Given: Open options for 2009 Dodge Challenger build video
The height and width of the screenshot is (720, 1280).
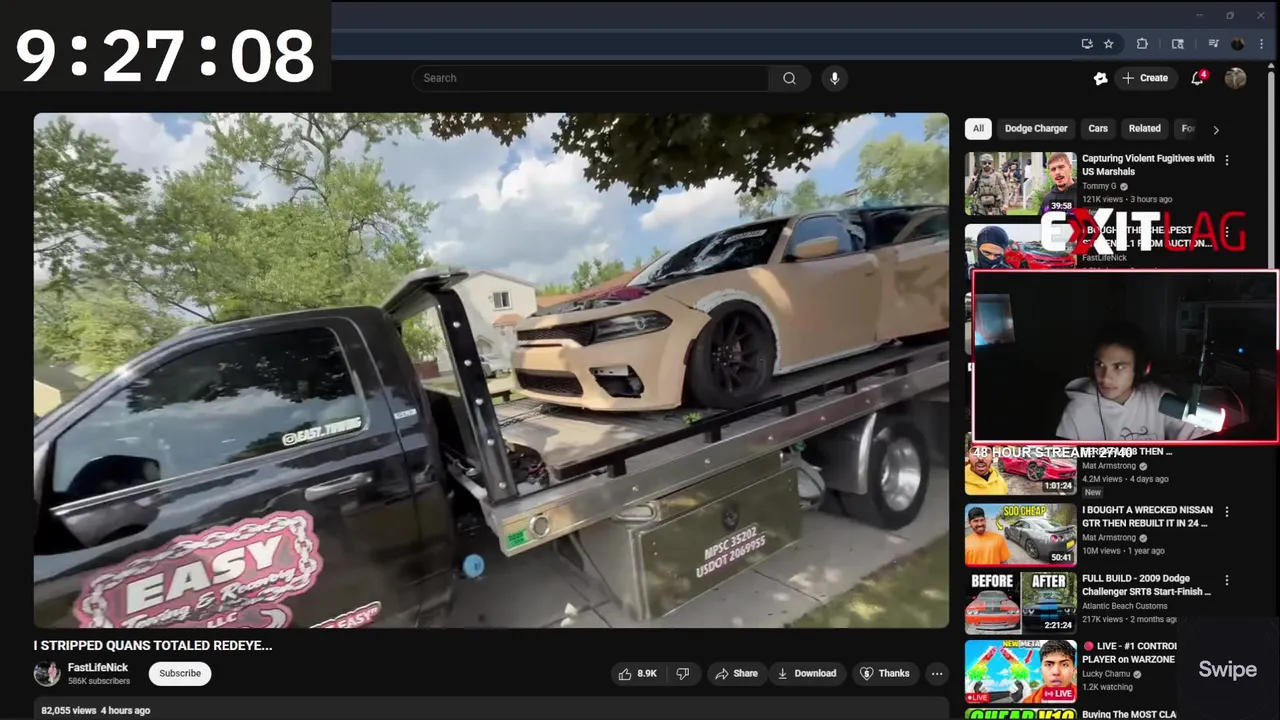Looking at the screenshot, I should click(x=1227, y=580).
